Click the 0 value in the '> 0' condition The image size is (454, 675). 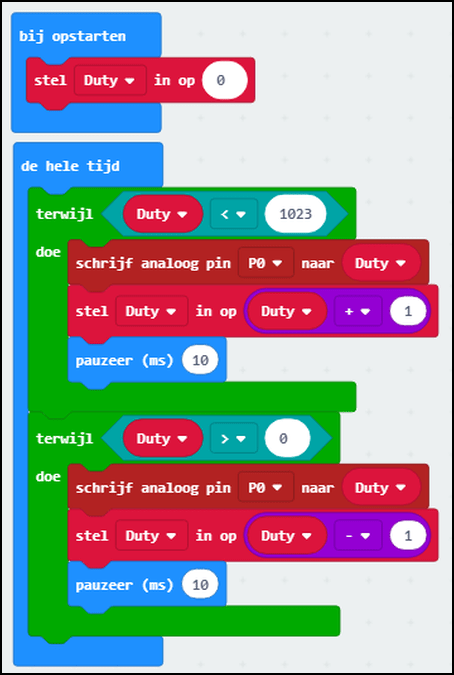(287, 439)
